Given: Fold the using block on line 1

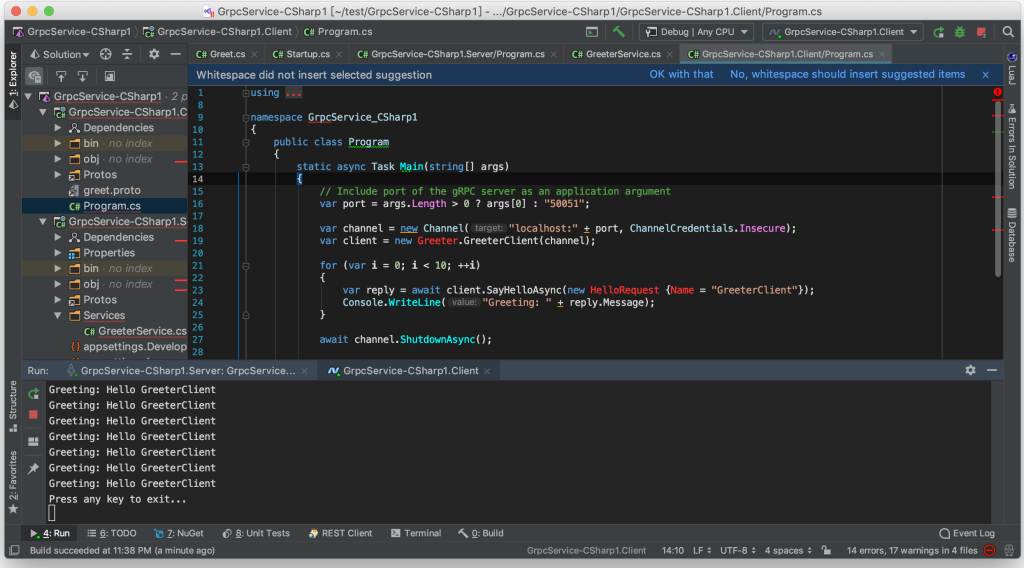Looking at the screenshot, I should coord(246,93).
